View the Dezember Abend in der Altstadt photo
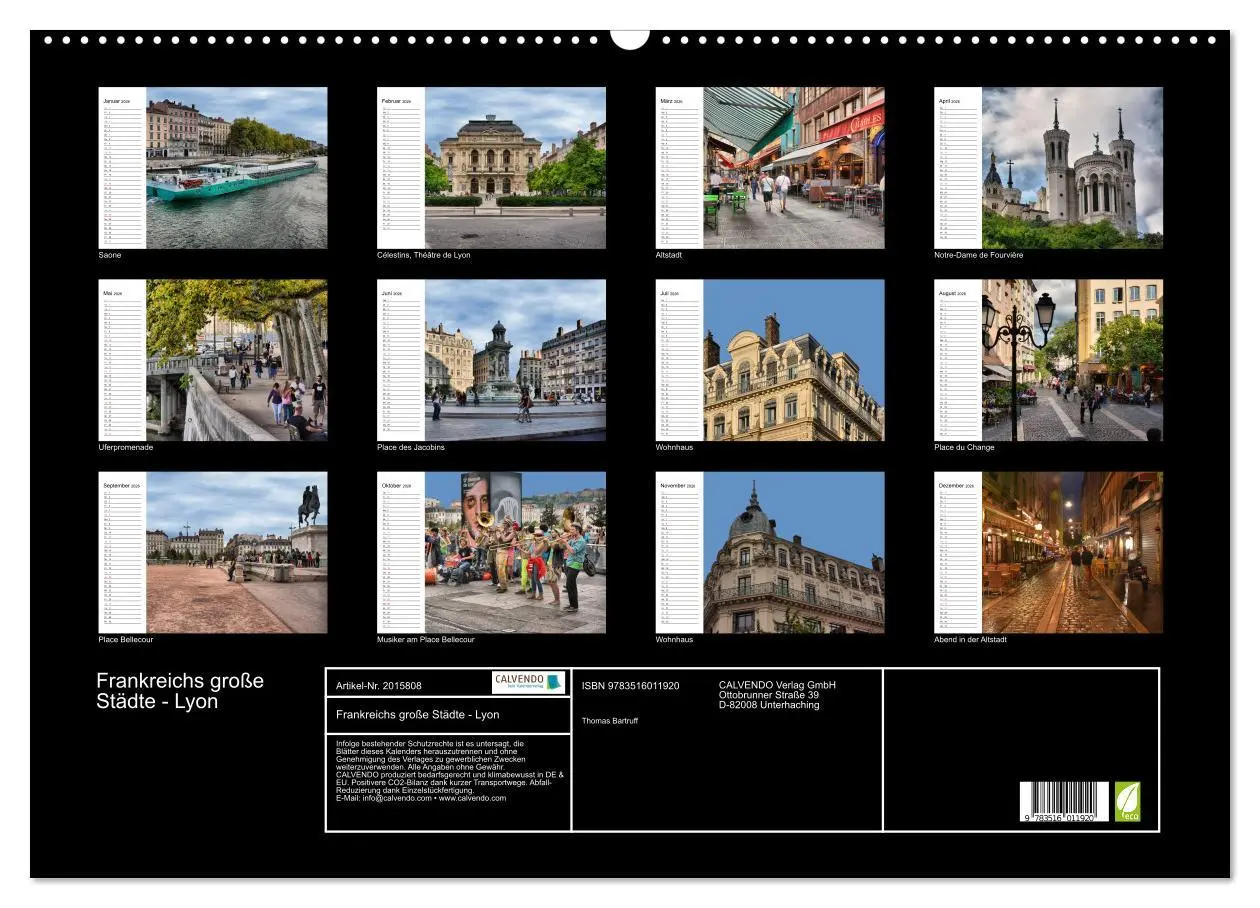Screen dimensions: 1260x908 [x=1072, y=551]
